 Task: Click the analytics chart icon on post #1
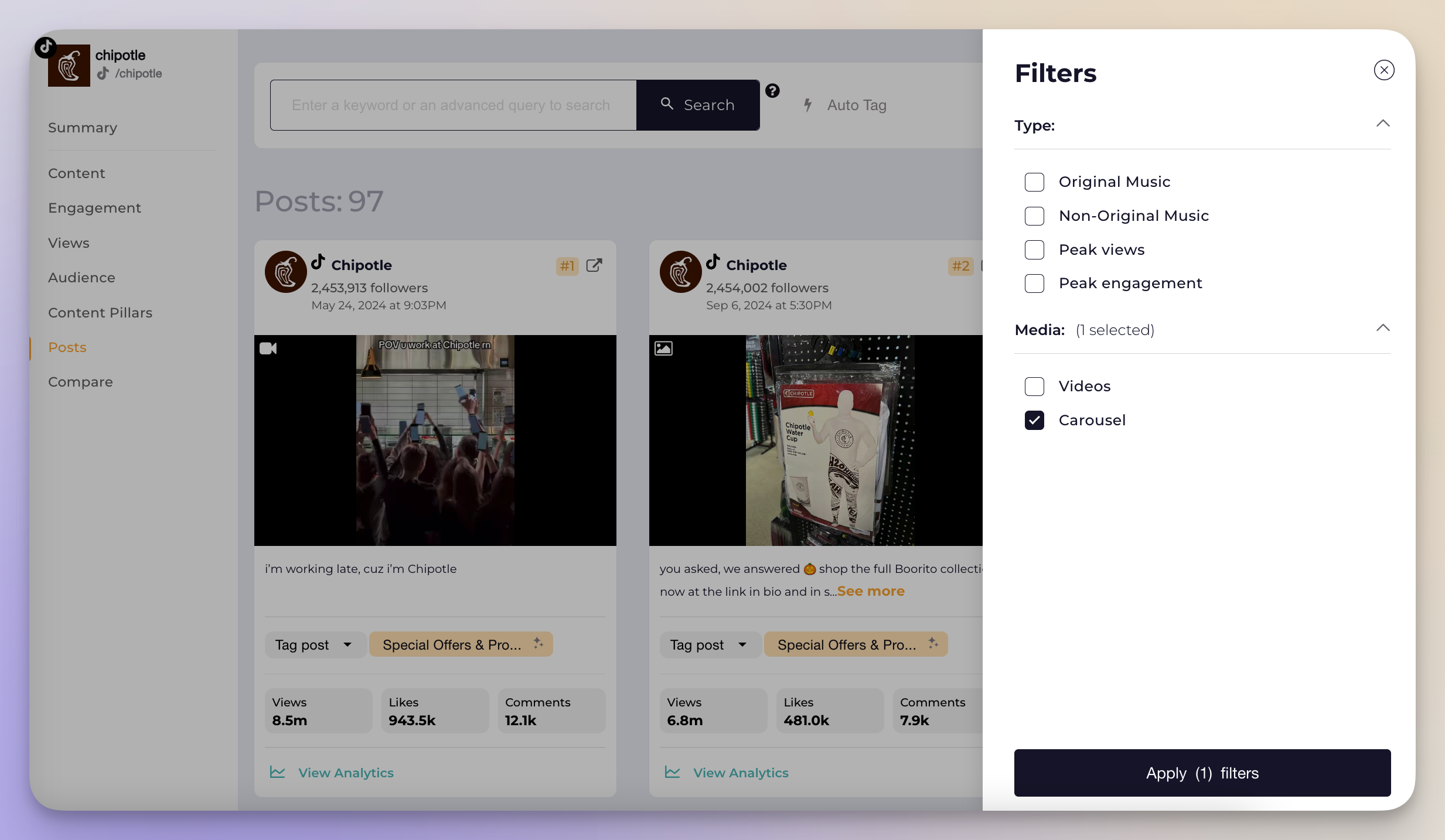click(x=277, y=772)
